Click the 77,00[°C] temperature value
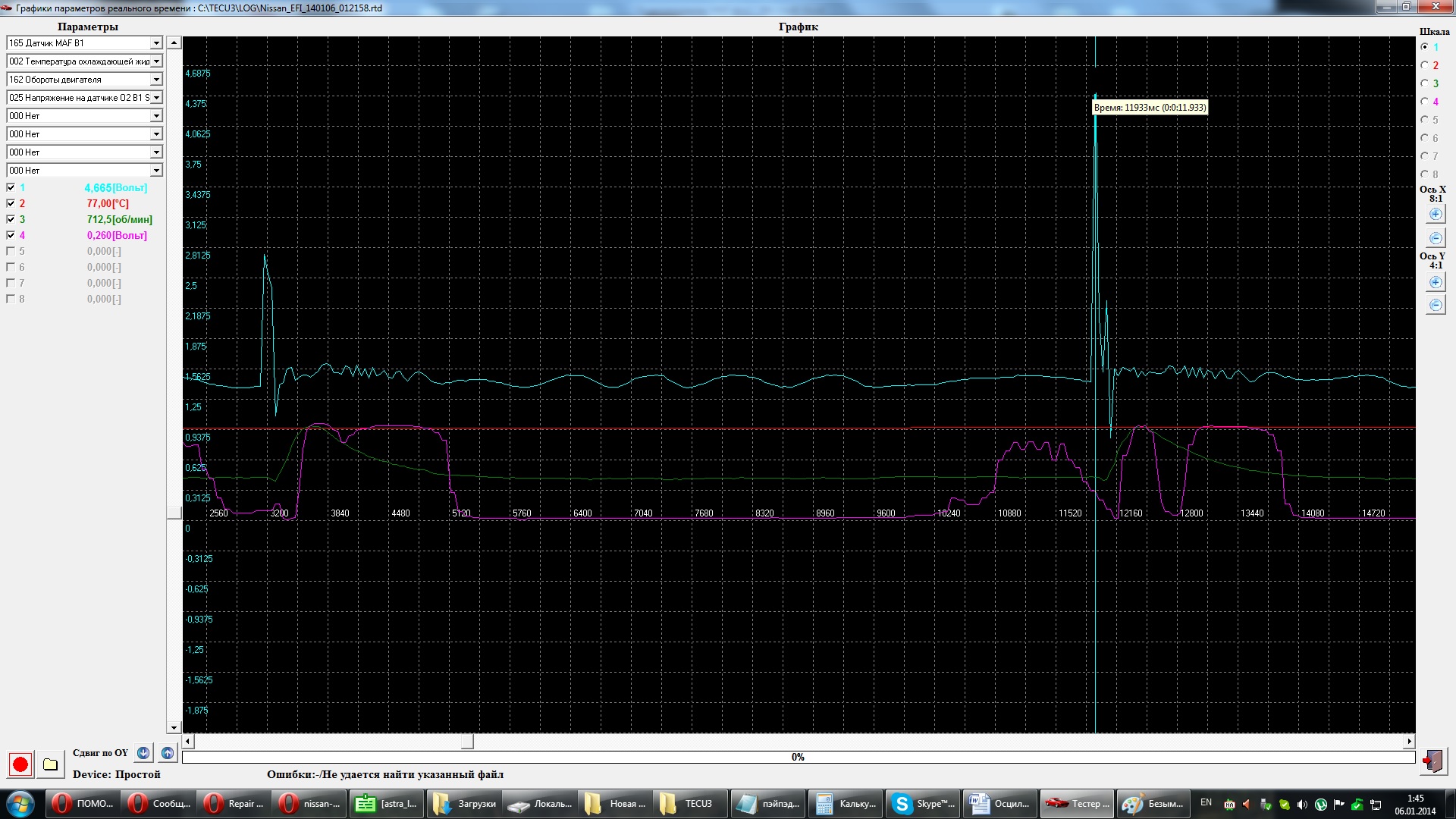Viewport: 1456px width, 819px height. pos(108,203)
